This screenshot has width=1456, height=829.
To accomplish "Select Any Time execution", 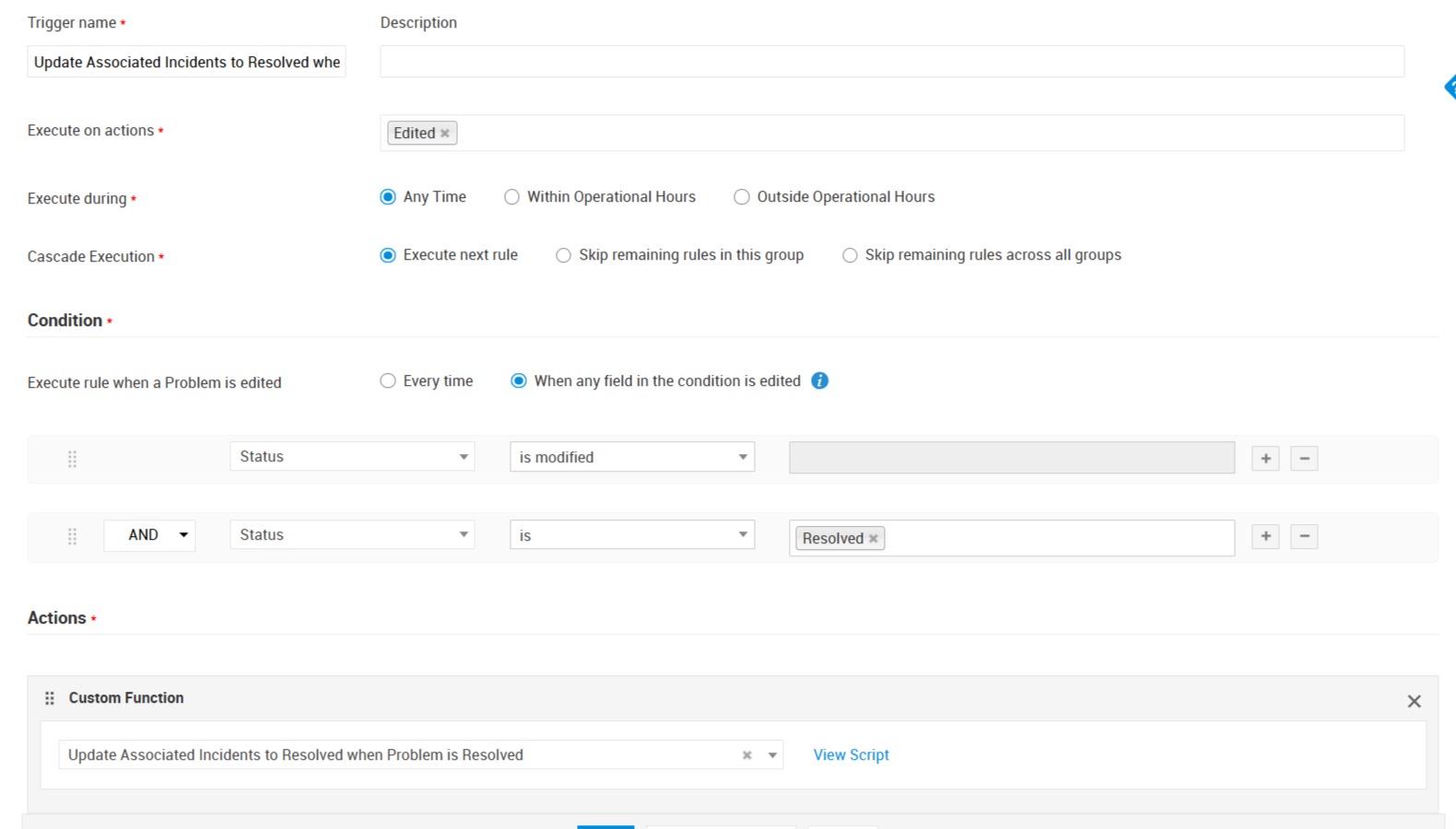I will (x=388, y=197).
